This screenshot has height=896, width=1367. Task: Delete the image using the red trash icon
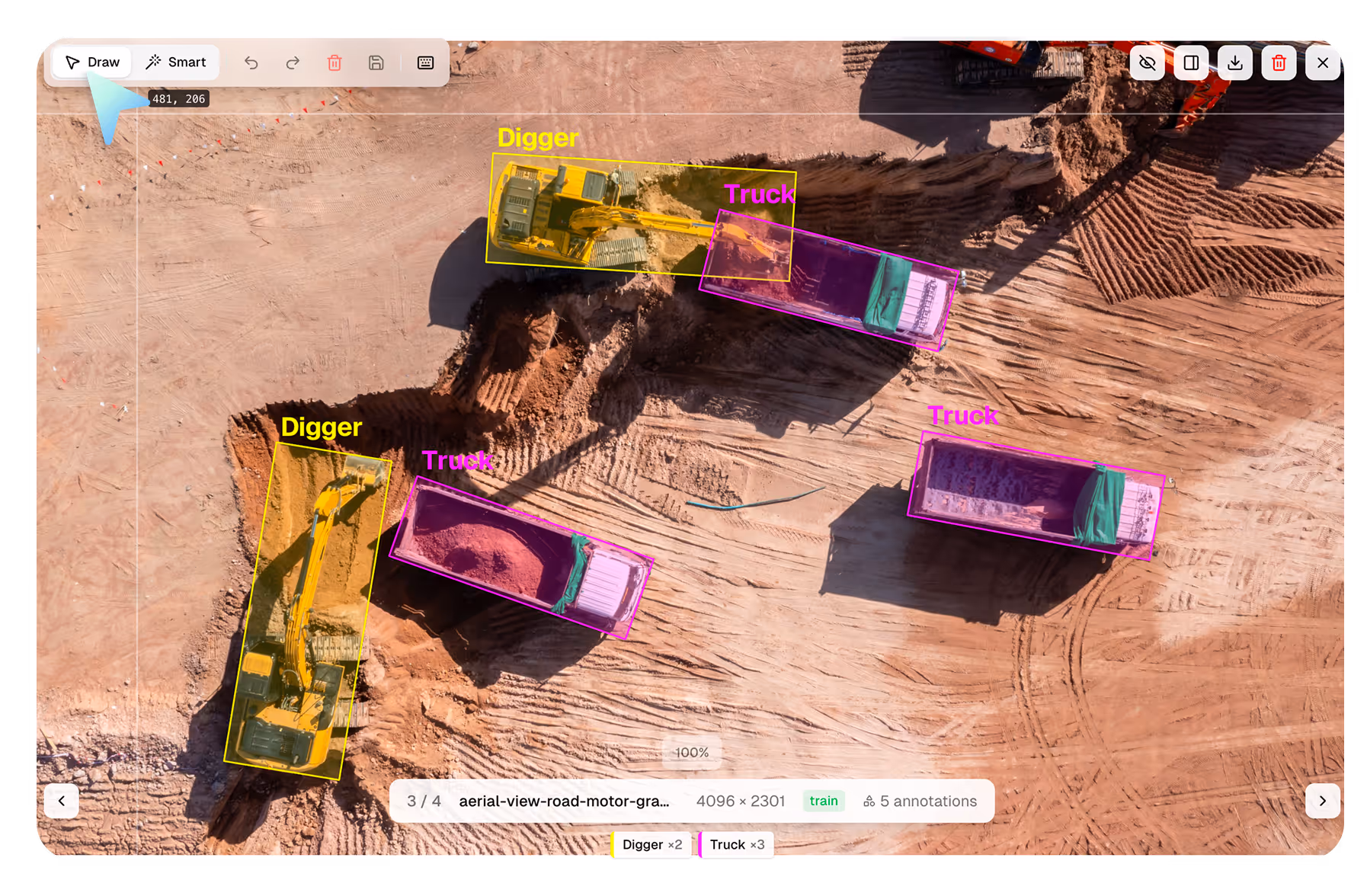pos(1279,63)
